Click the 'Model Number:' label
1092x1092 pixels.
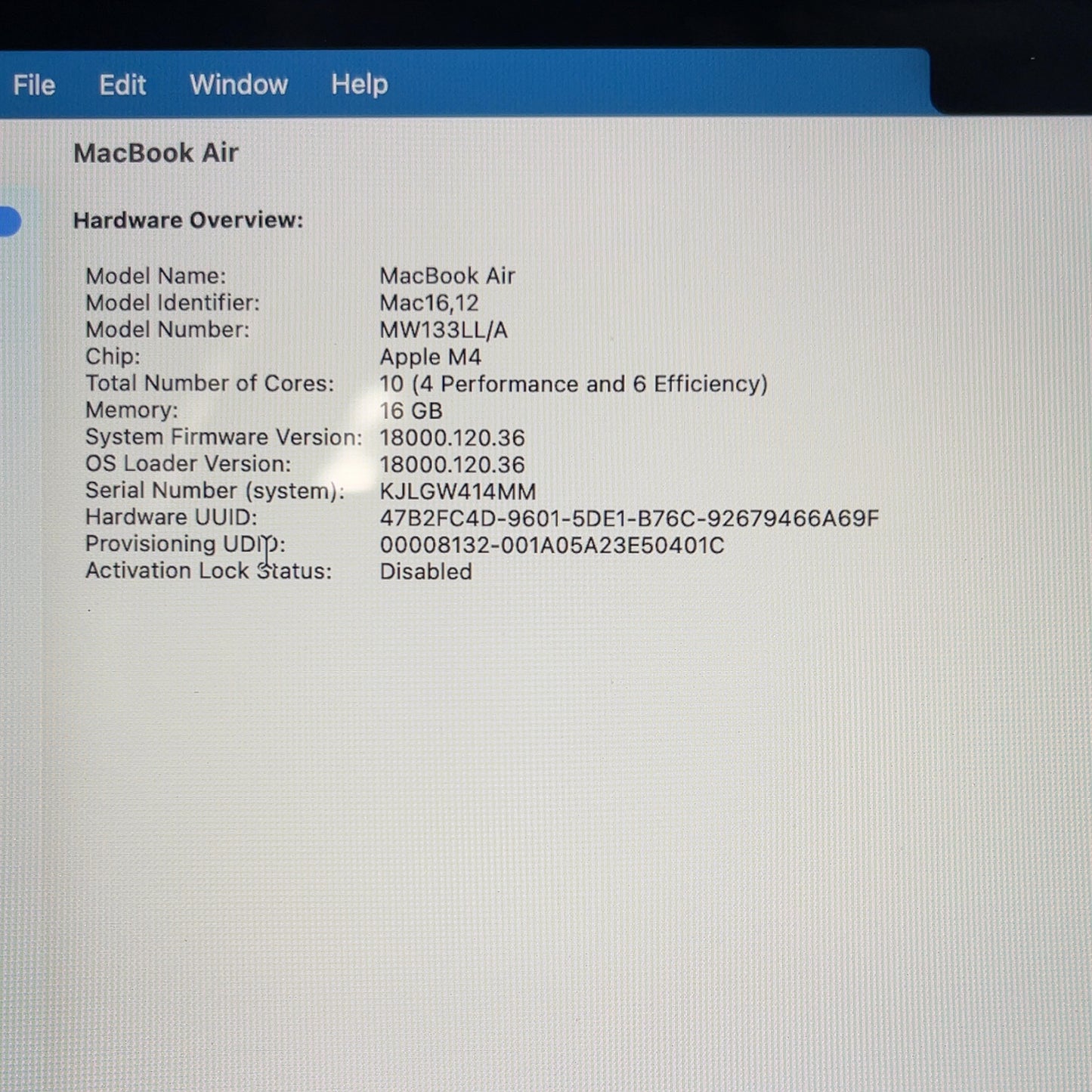pos(167,329)
